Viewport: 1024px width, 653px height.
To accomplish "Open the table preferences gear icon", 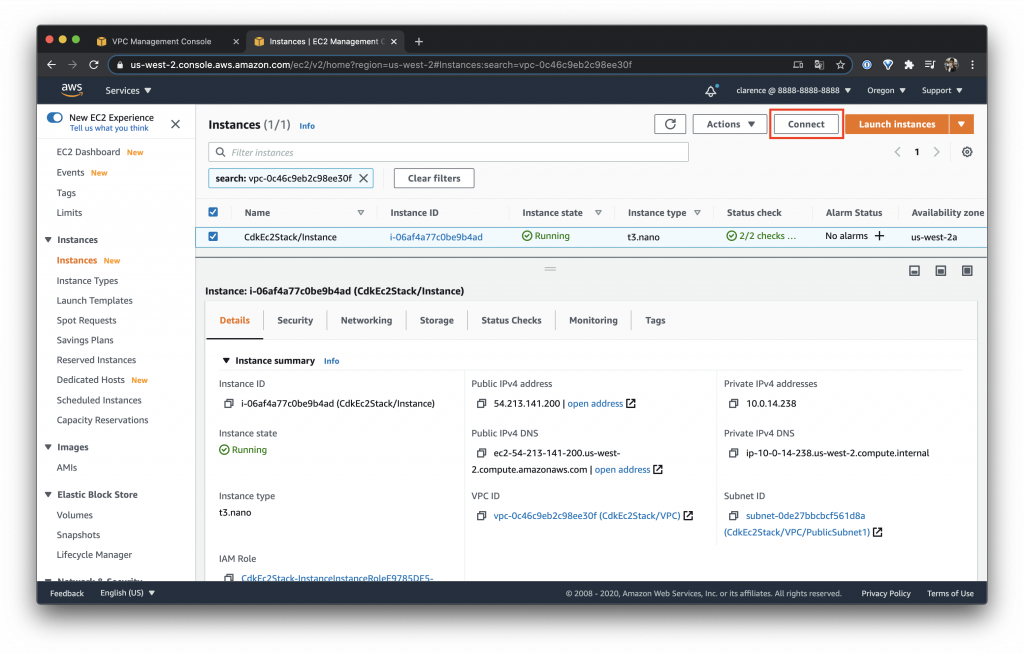I will 967,151.
